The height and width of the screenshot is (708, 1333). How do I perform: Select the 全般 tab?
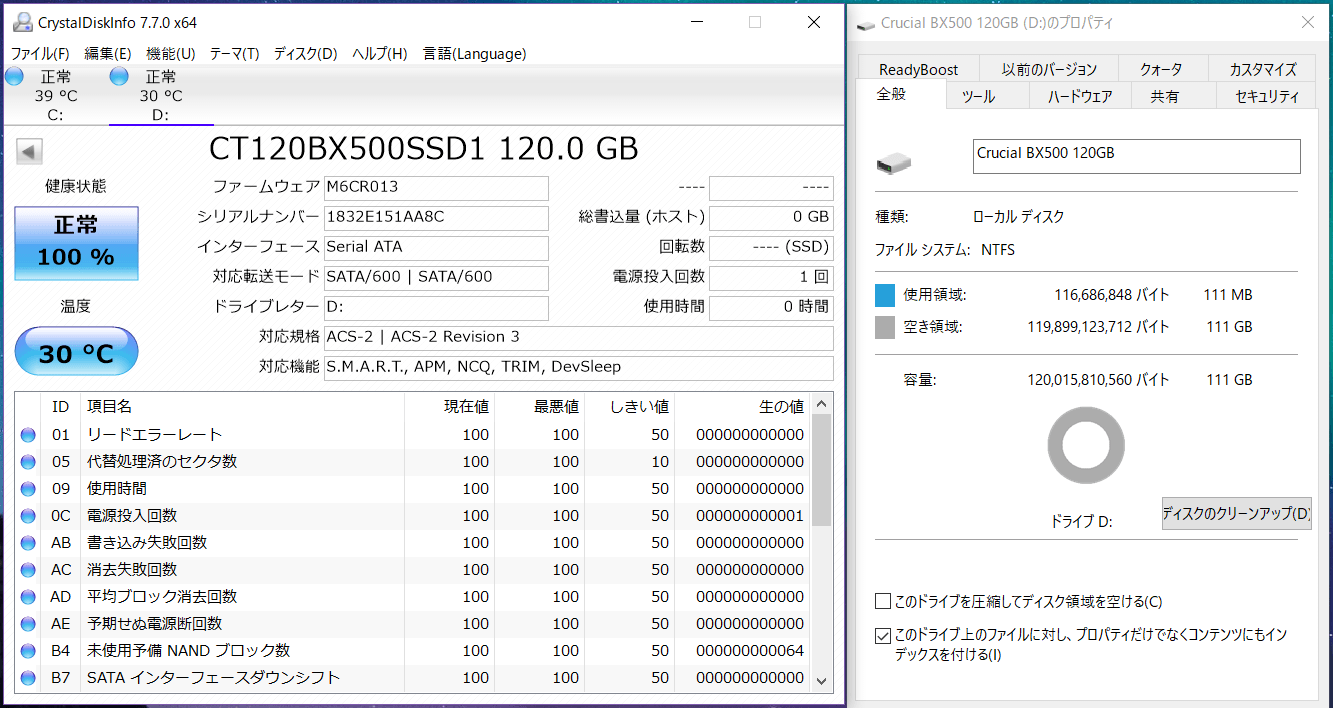click(901, 95)
